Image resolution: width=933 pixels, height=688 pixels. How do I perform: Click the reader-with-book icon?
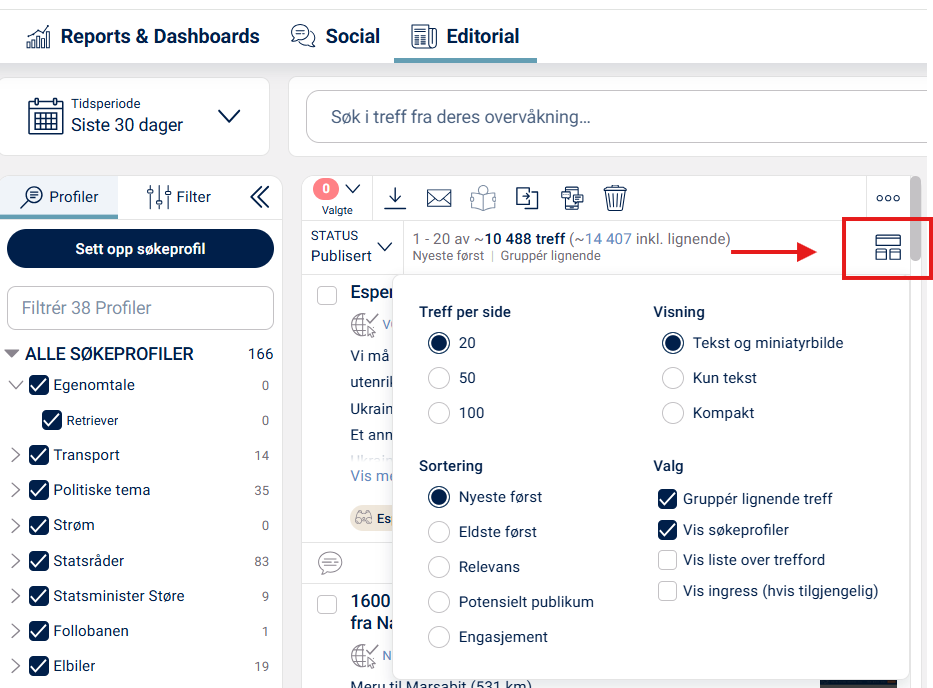coord(483,198)
